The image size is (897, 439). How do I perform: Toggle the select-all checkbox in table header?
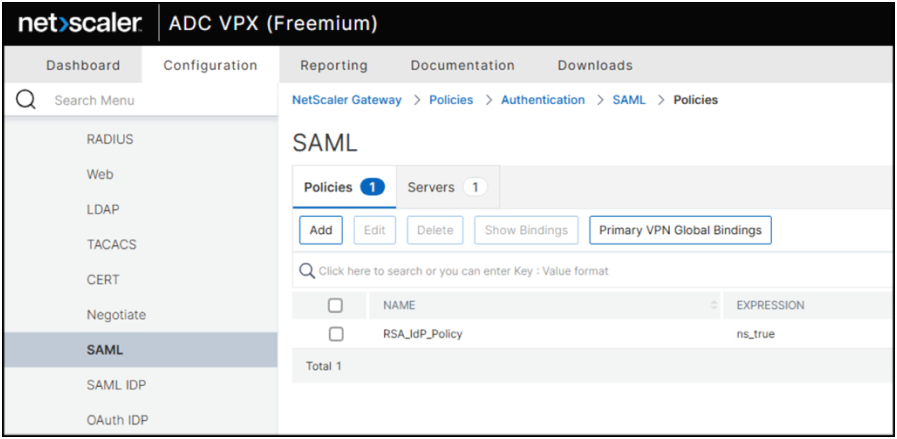pyautogui.click(x=335, y=305)
